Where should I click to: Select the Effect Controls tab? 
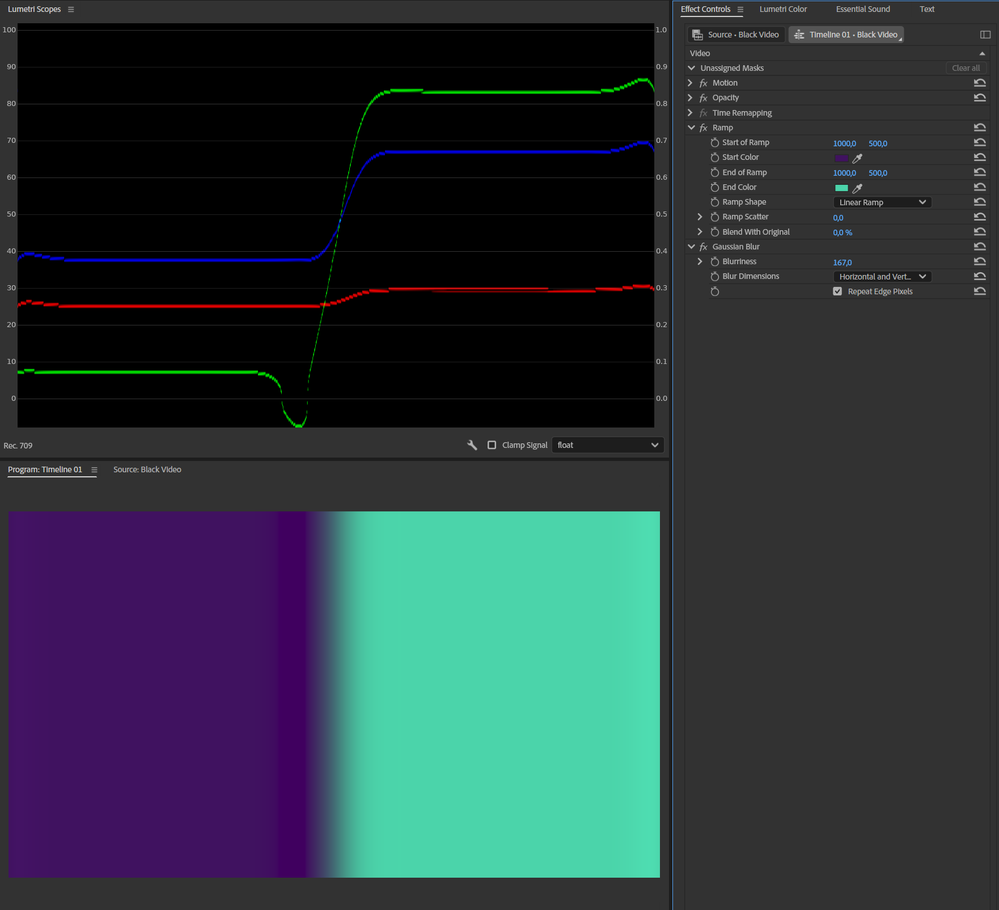[x=705, y=9]
